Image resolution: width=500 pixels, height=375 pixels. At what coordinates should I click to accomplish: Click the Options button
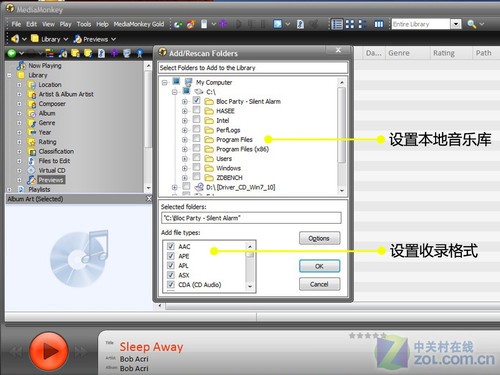coord(320,238)
